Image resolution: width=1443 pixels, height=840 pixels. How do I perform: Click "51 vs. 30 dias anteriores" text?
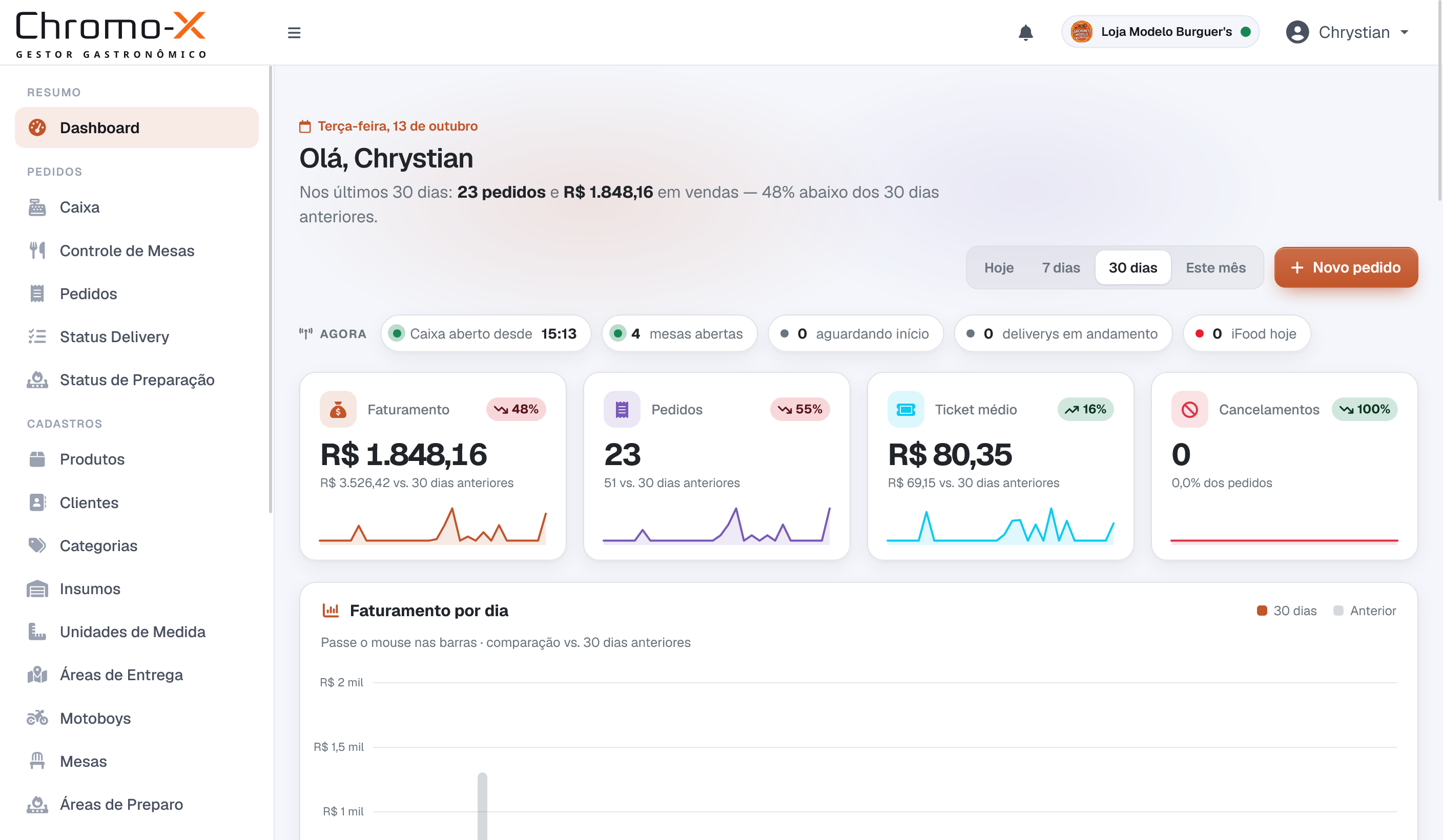point(672,483)
